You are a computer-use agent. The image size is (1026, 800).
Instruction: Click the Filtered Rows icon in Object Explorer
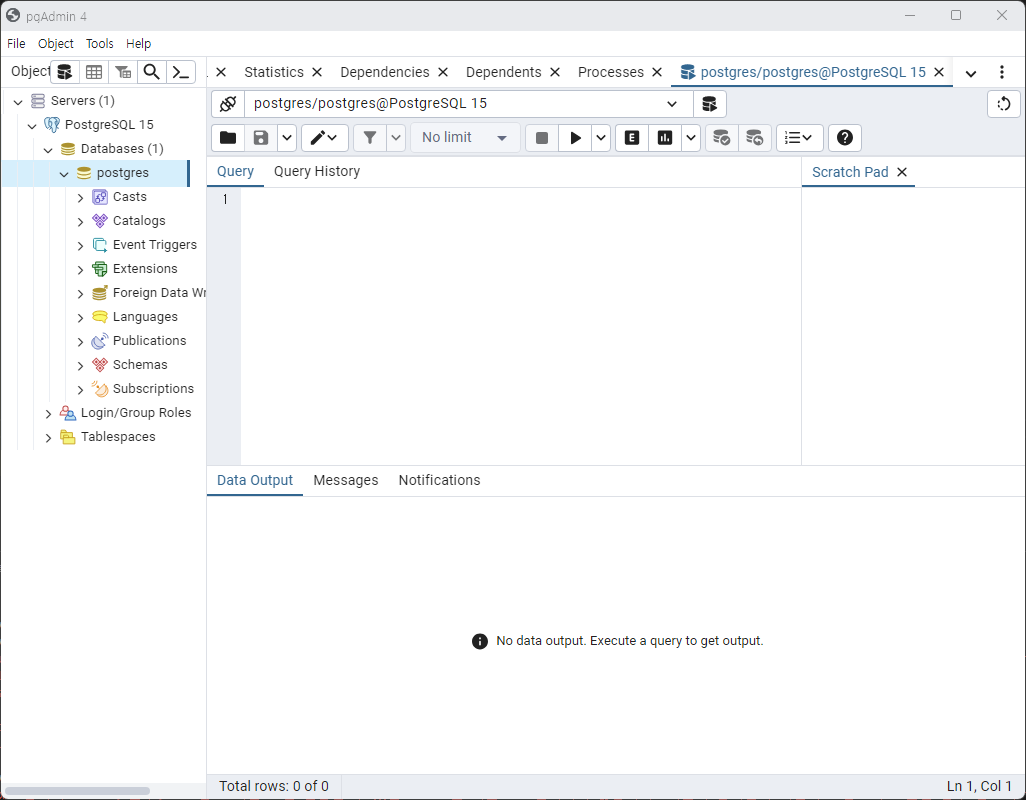[x=123, y=72]
